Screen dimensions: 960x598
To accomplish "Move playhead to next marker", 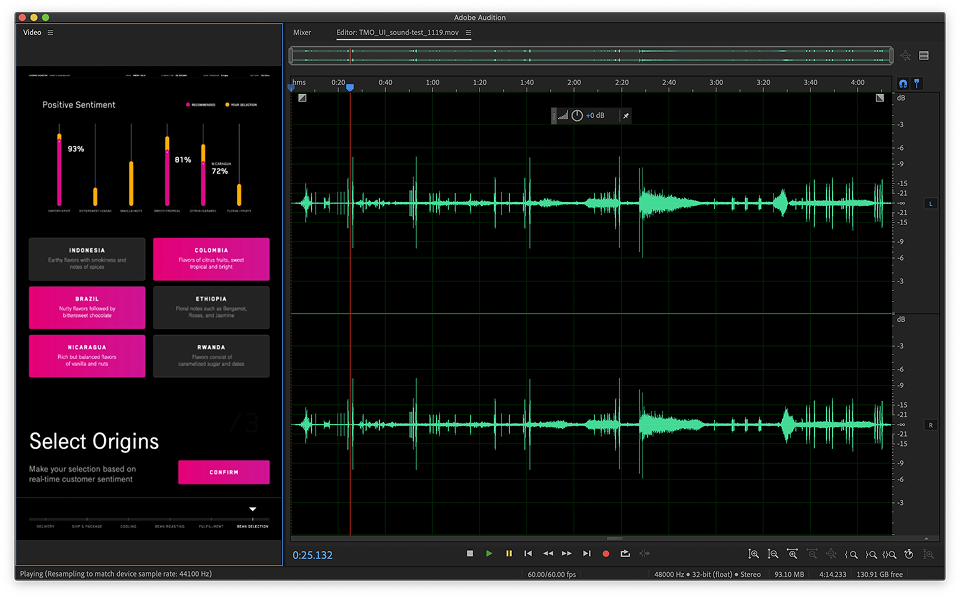I will pos(587,554).
